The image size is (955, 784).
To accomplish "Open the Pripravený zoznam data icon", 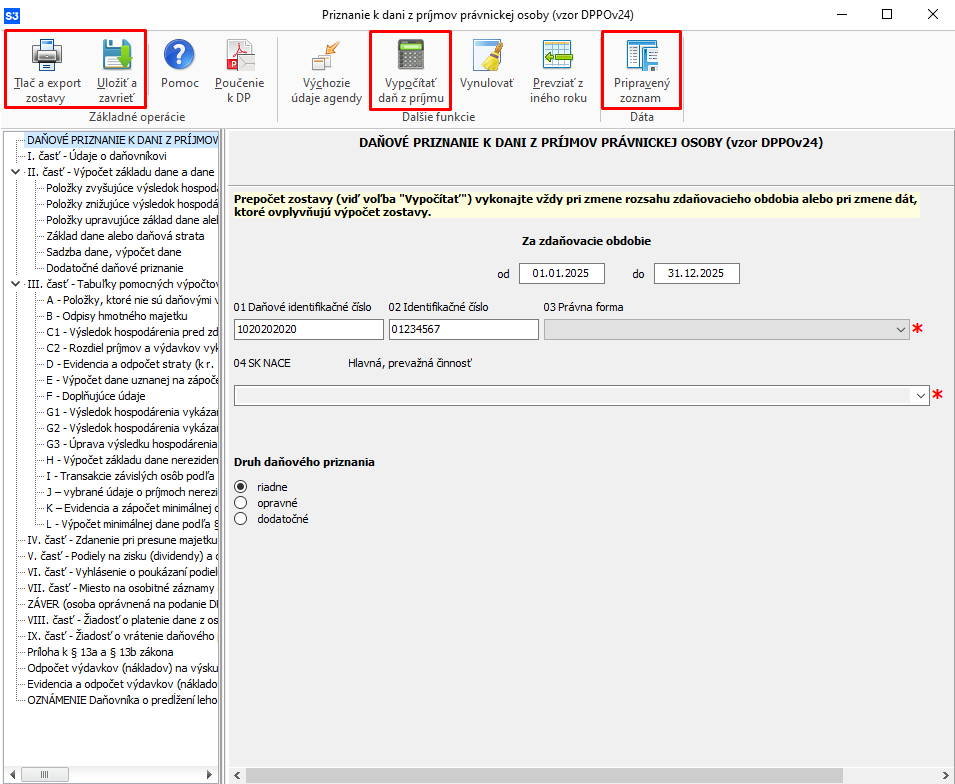I will tap(641, 55).
